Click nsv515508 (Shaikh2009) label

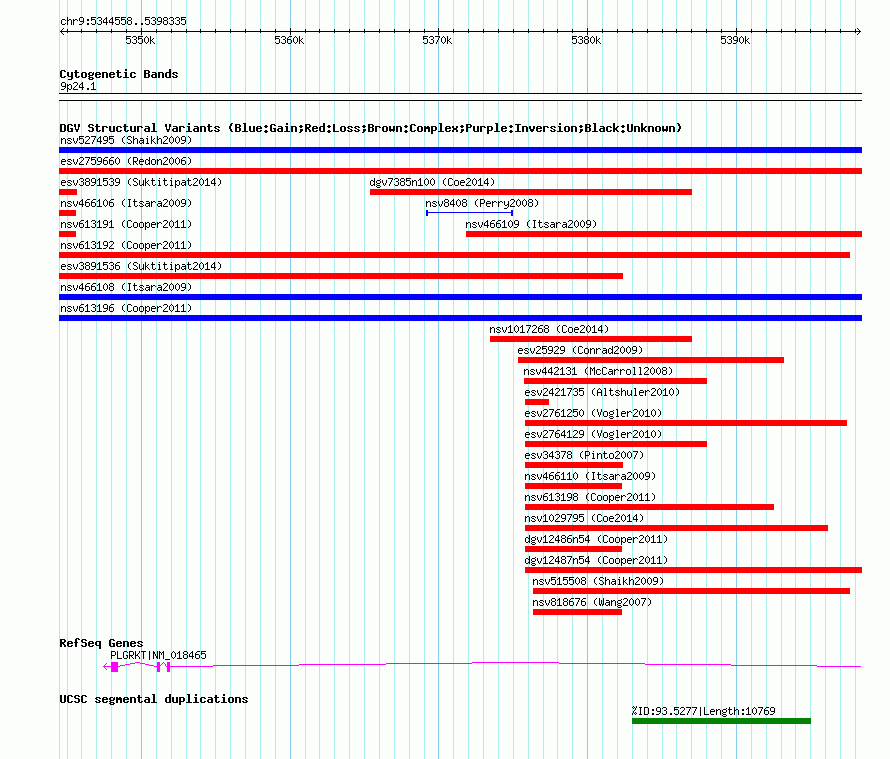click(x=598, y=581)
